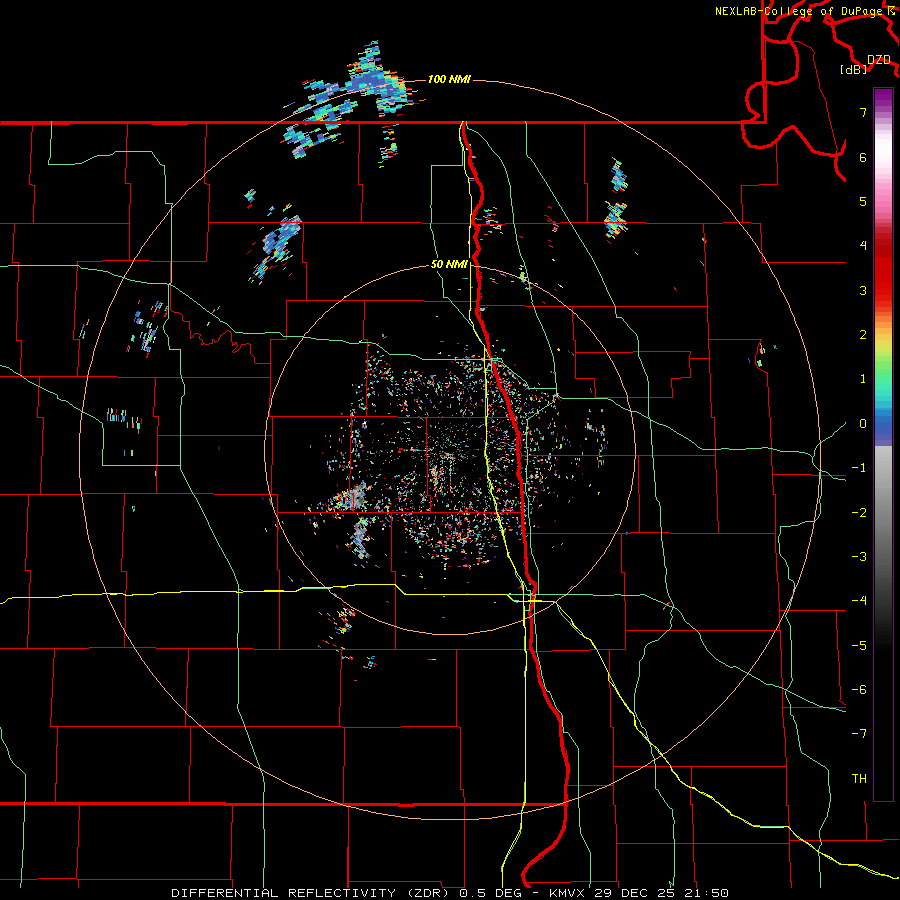The height and width of the screenshot is (900, 900).
Task: Click the 50 NMI range ring label
Action: 449,264
